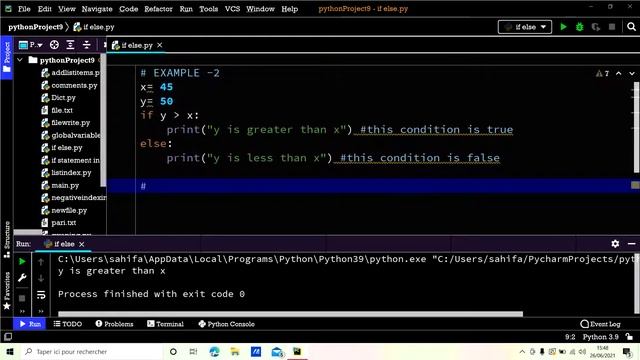Click the Run with Coverage icon in the toolbar

click(596, 27)
